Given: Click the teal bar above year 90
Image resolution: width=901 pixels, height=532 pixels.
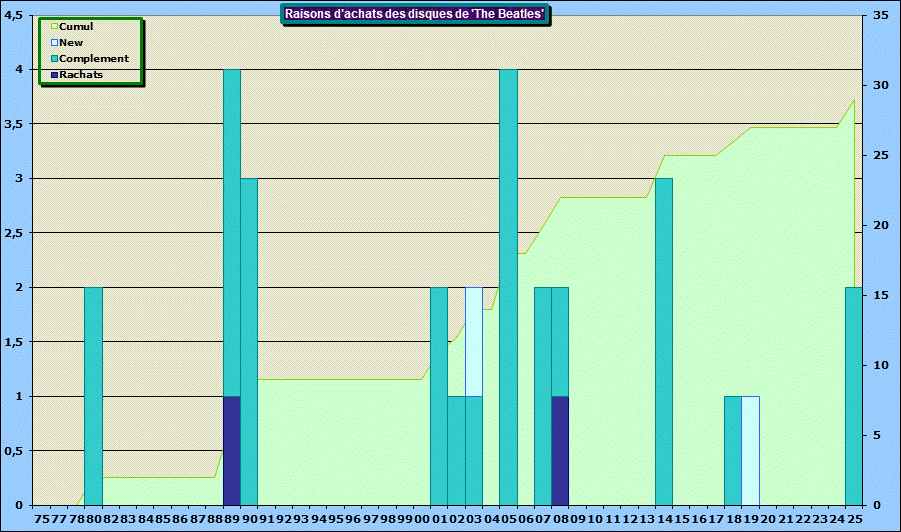Looking at the screenshot, I should pyautogui.click(x=249, y=340).
